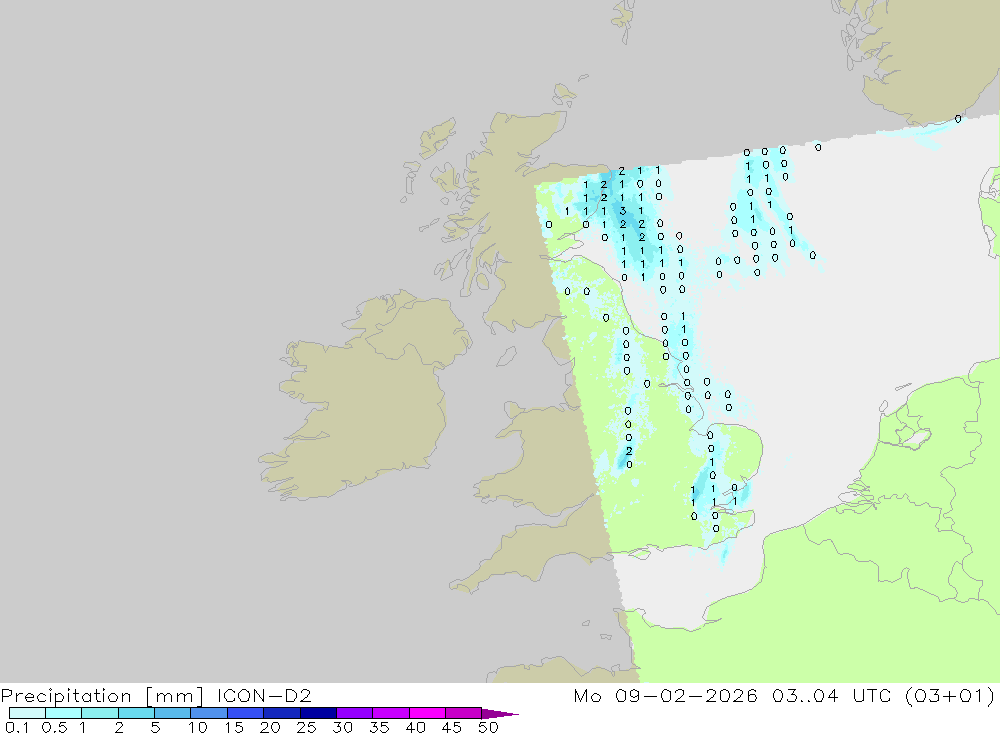Click the legend scale label 15
The image size is (1000, 733).
click(x=234, y=727)
